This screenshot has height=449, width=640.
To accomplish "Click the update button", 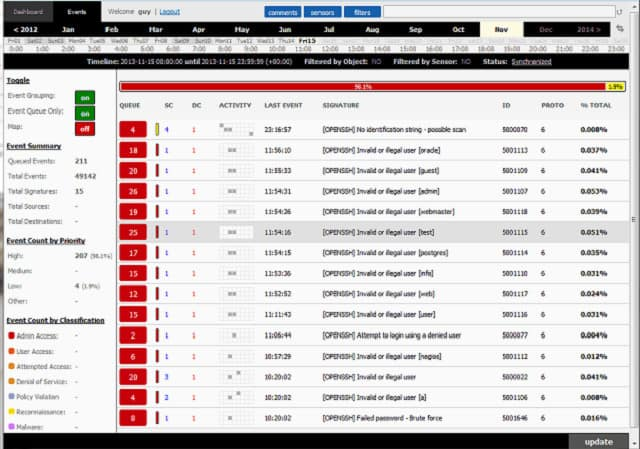I will click(x=598, y=442).
